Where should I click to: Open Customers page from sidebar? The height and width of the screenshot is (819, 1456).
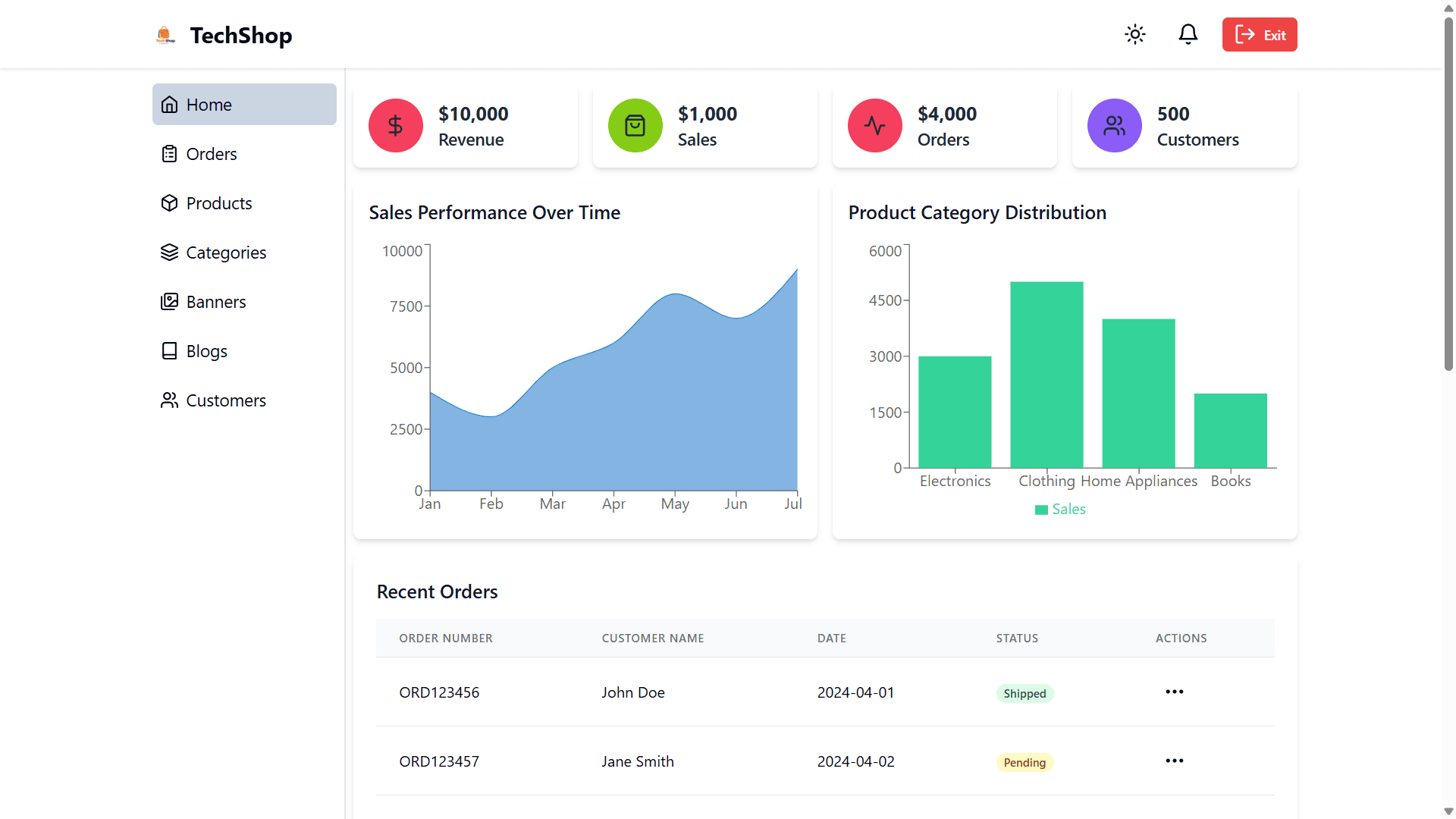pos(225,400)
